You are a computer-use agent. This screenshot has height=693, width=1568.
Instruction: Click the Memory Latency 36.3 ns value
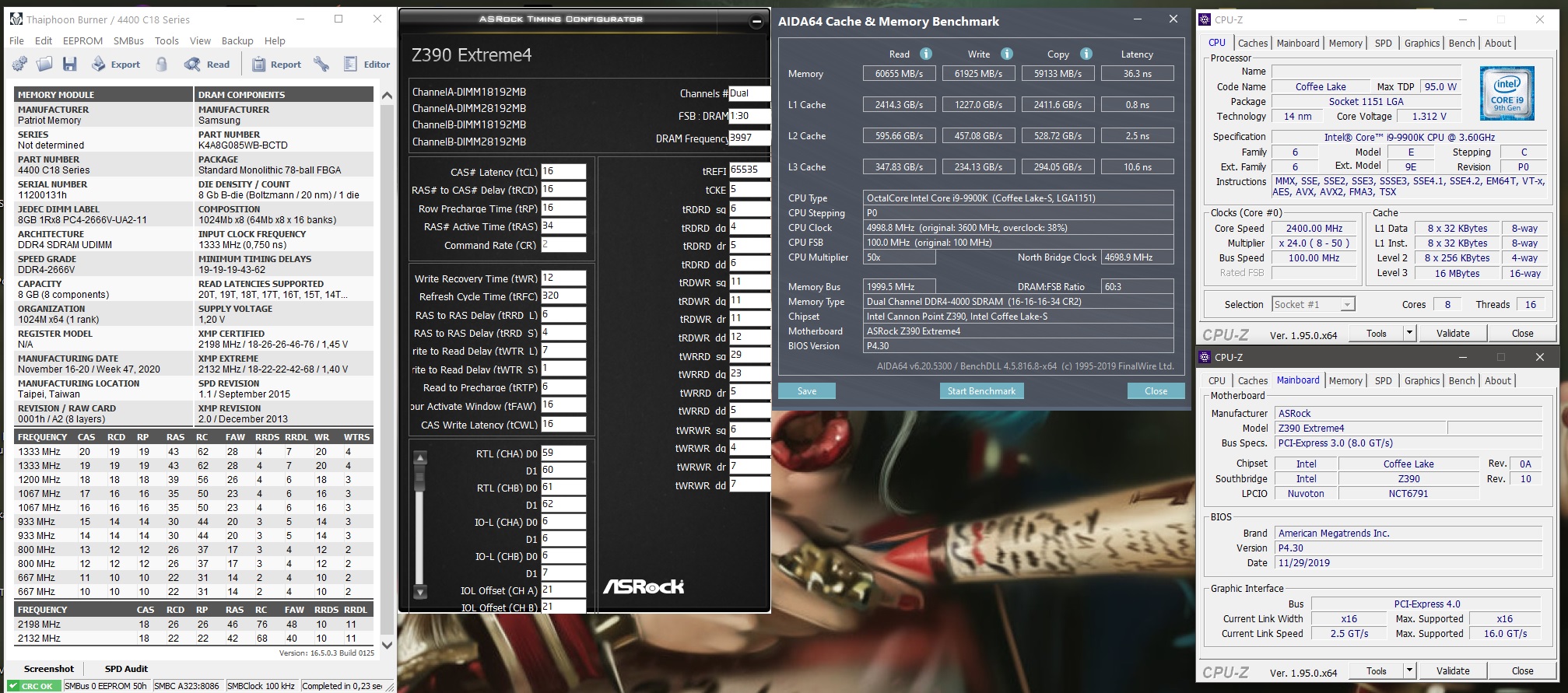(x=1137, y=74)
